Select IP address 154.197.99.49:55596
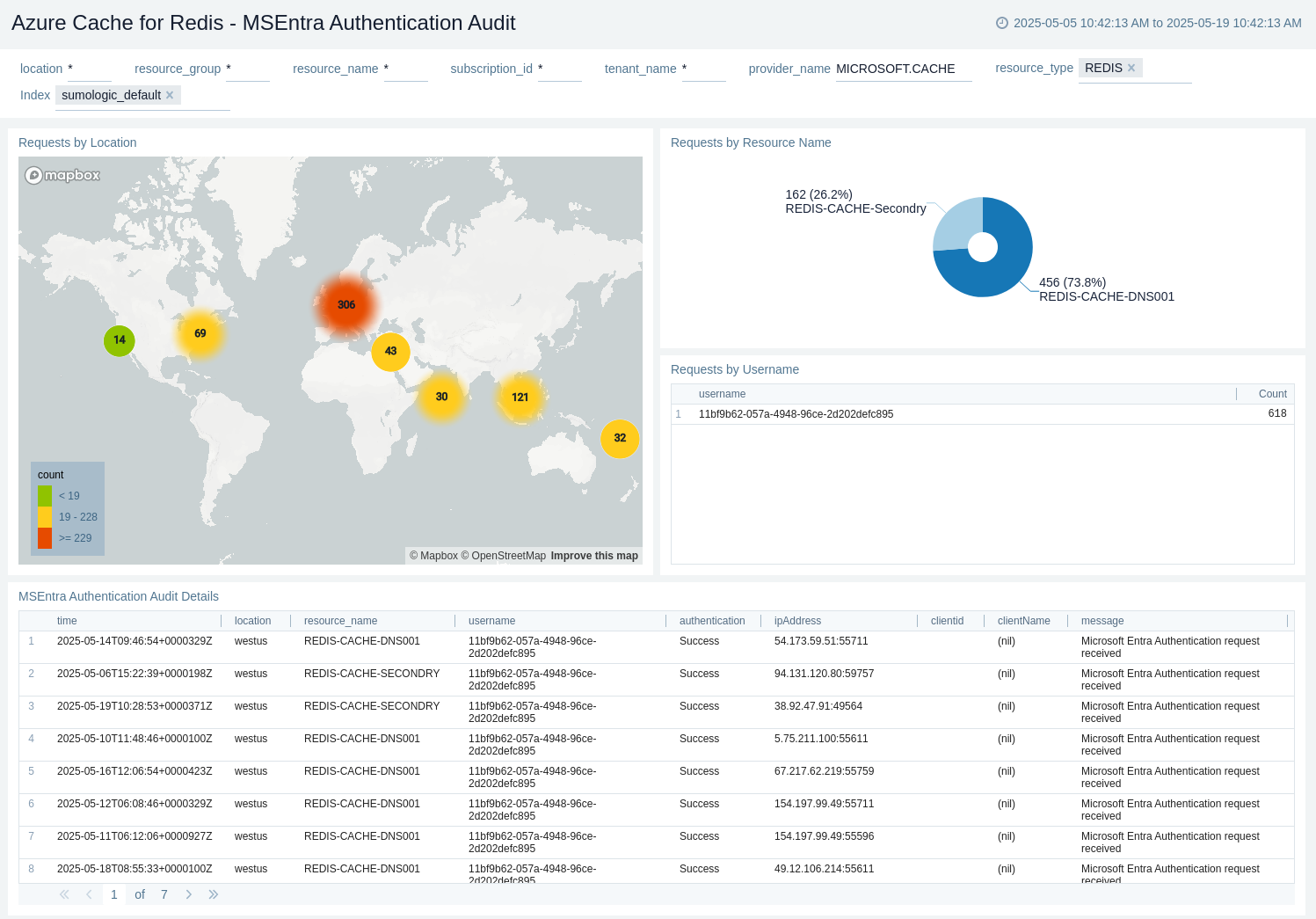The image size is (1316, 919). [x=824, y=836]
